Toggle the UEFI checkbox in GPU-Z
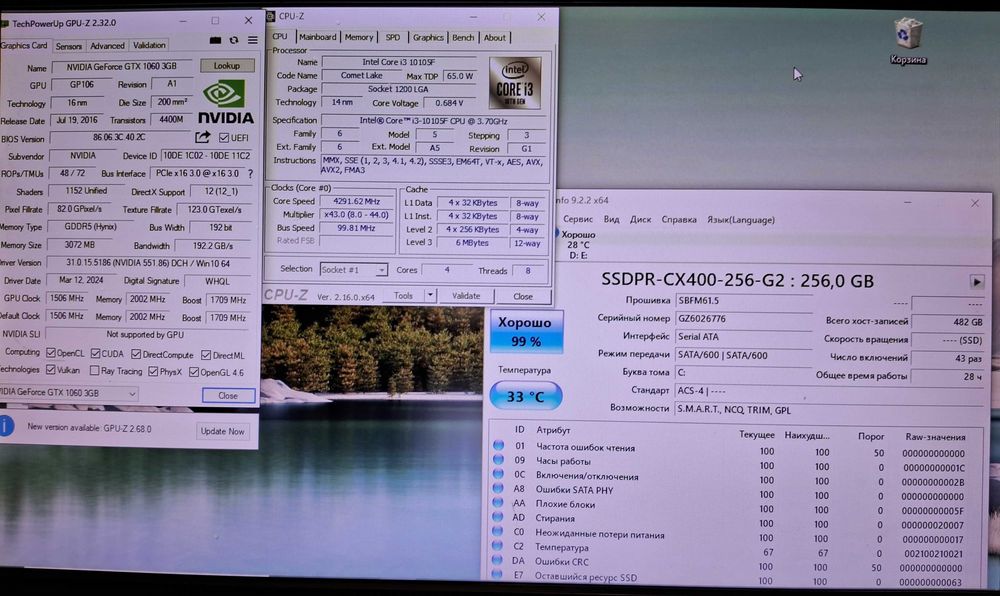Viewport: 1000px width, 596px height. click(x=224, y=138)
